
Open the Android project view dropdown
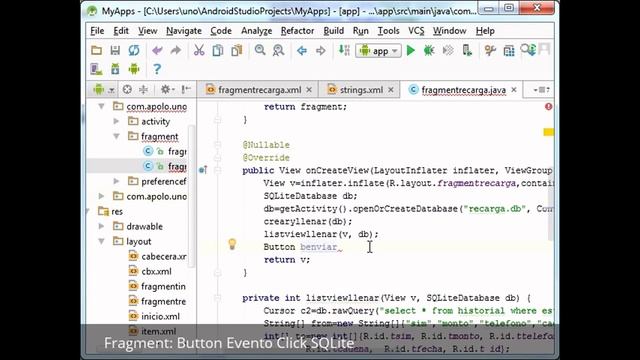click(x=104, y=89)
